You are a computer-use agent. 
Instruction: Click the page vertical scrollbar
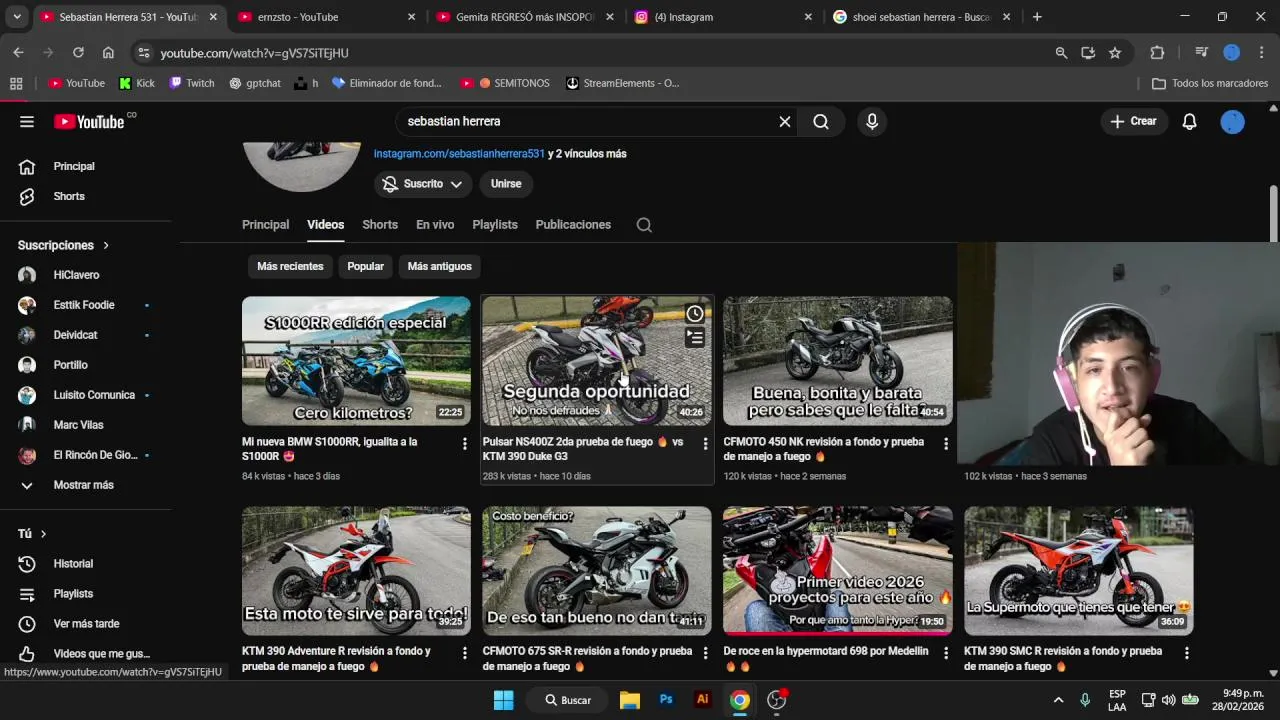point(1273,214)
